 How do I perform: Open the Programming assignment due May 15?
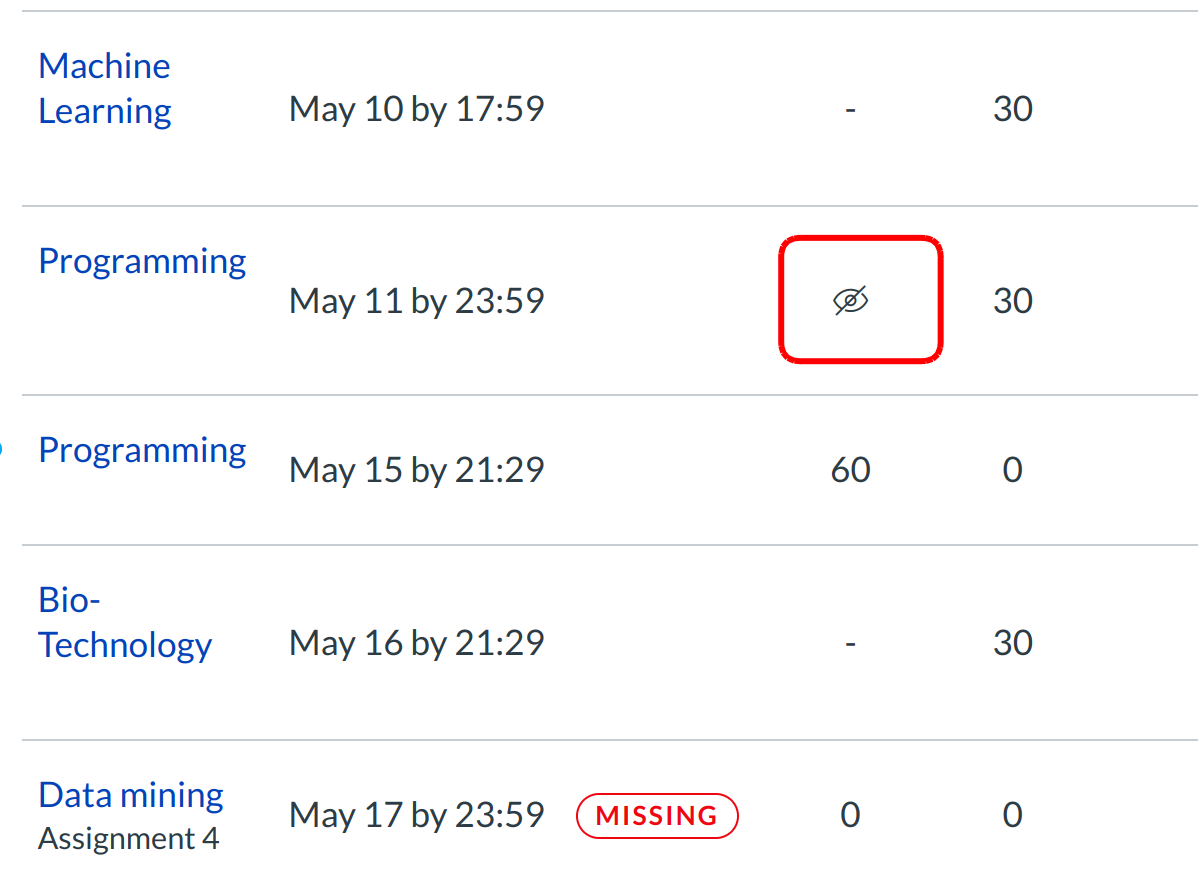click(142, 450)
